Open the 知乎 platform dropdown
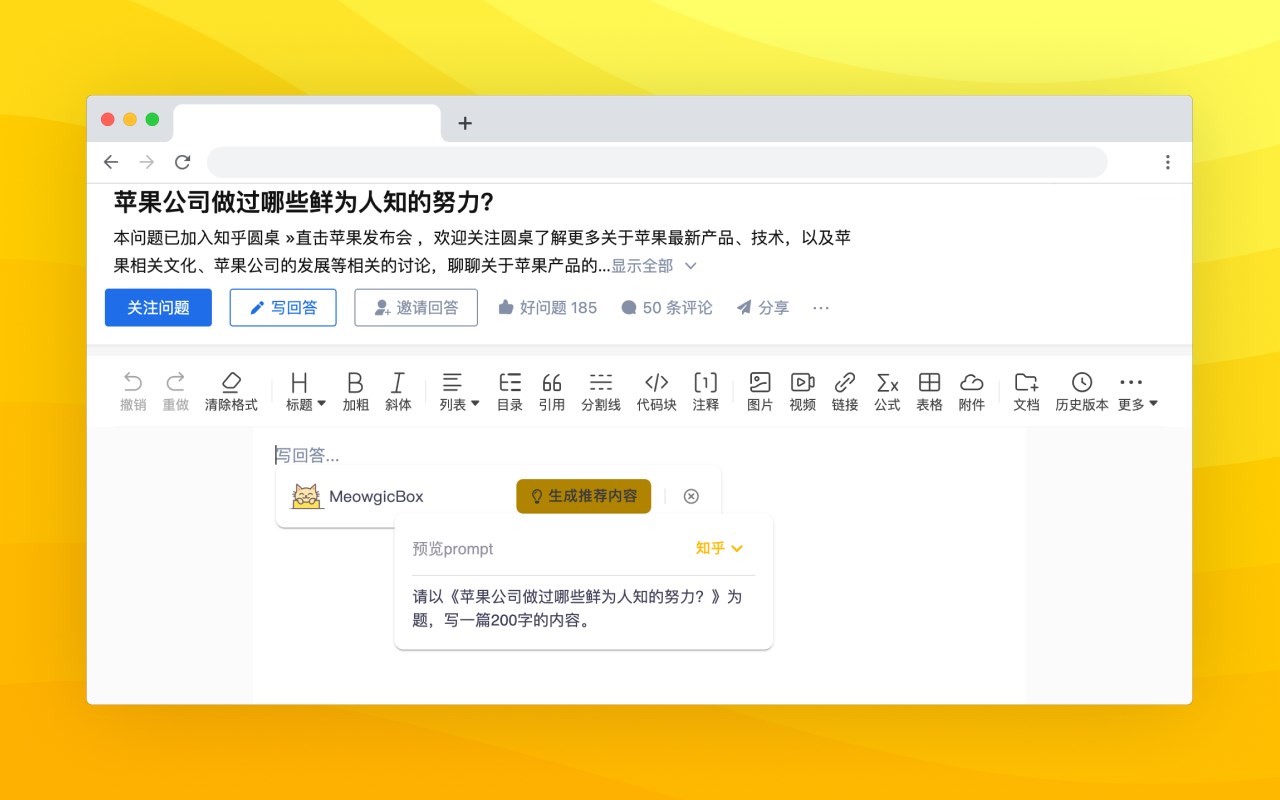The width and height of the screenshot is (1280, 800). tap(719, 548)
